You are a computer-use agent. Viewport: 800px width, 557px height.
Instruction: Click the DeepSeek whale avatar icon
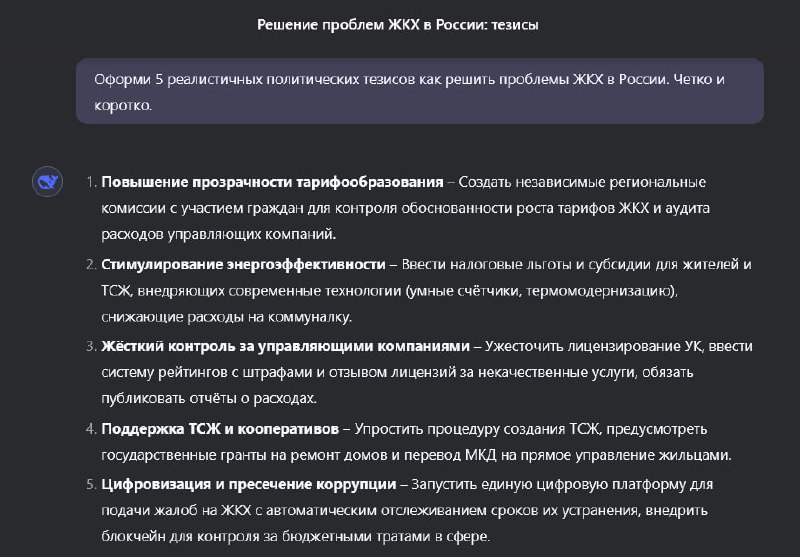pyautogui.click(x=47, y=182)
